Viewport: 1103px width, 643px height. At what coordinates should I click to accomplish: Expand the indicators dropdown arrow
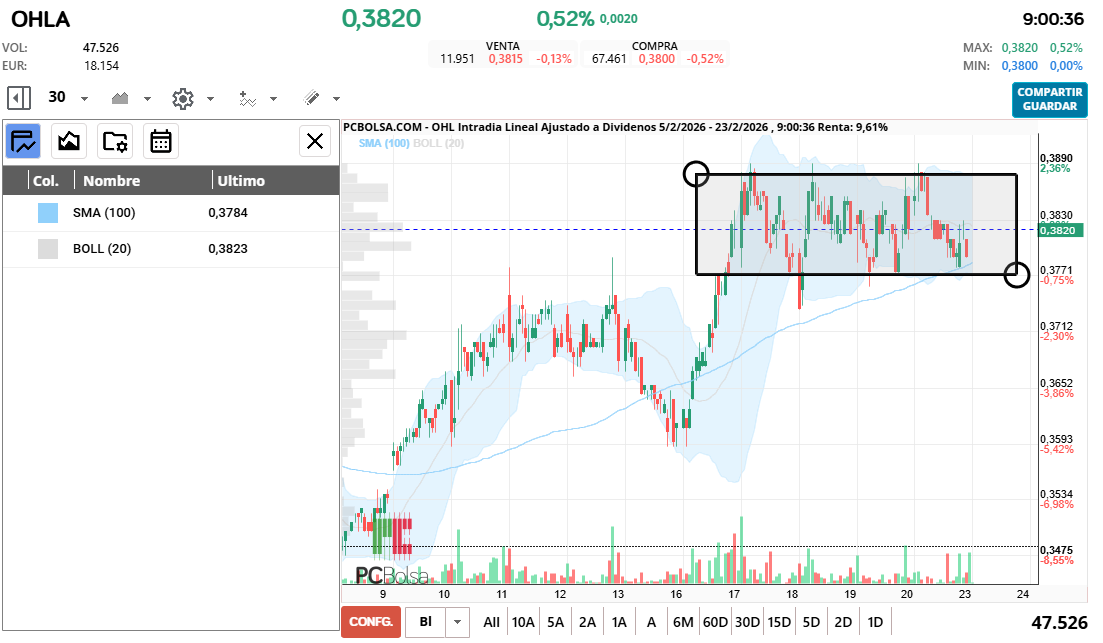(x=274, y=99)
